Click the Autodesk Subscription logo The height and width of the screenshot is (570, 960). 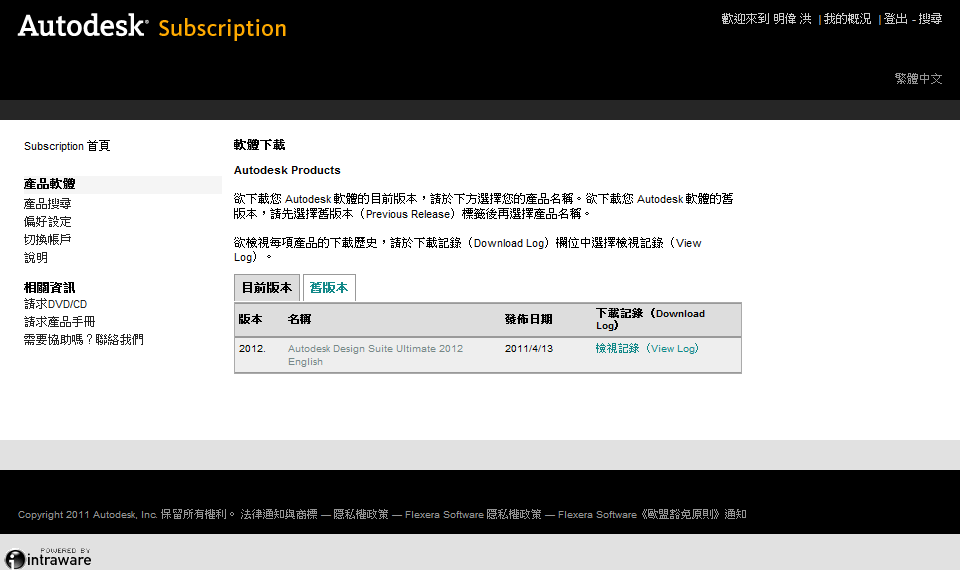[x=152, y=26]
